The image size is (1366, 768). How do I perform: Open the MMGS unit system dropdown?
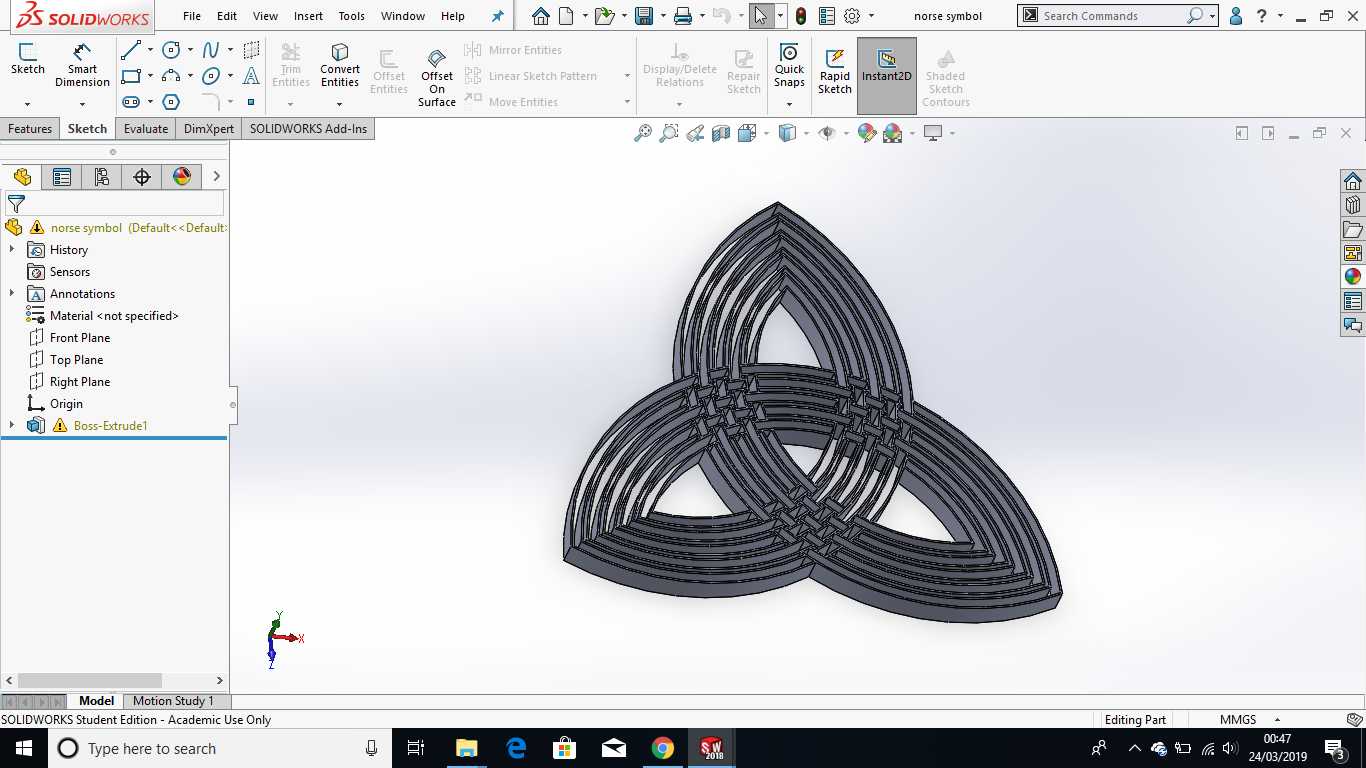[x=1277, y=720]
